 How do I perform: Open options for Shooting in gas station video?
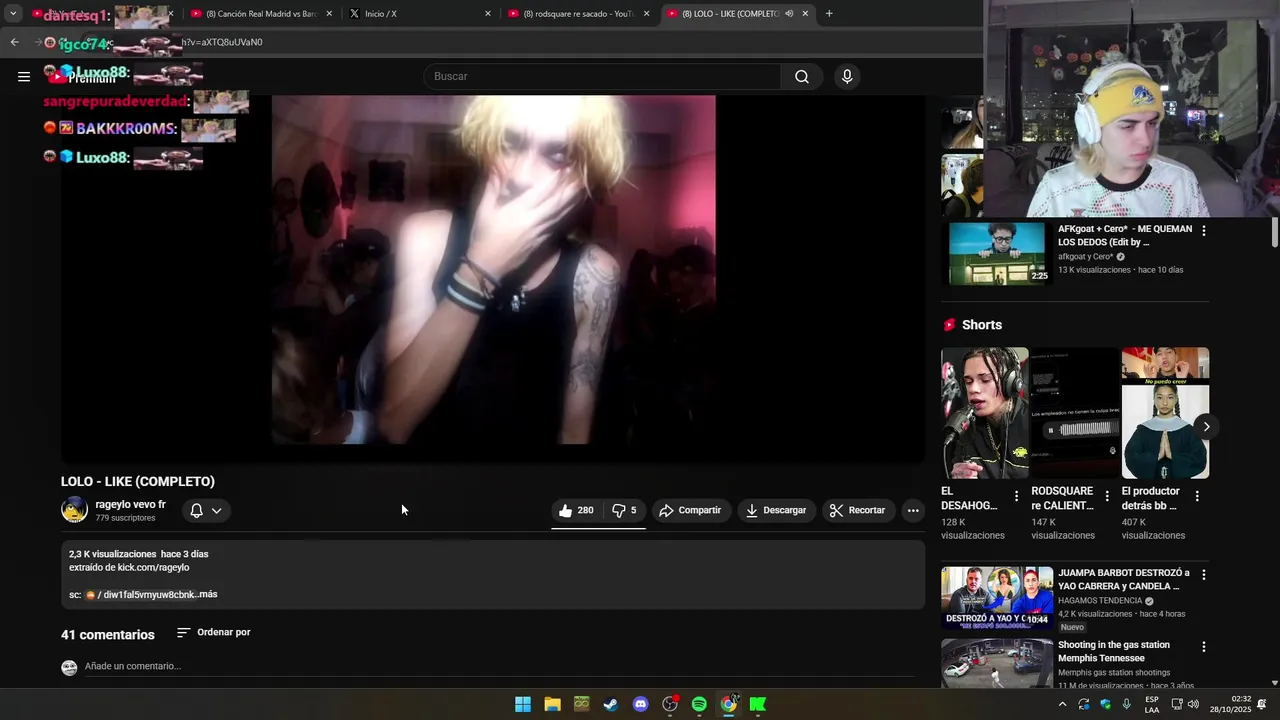[1204, 647]
